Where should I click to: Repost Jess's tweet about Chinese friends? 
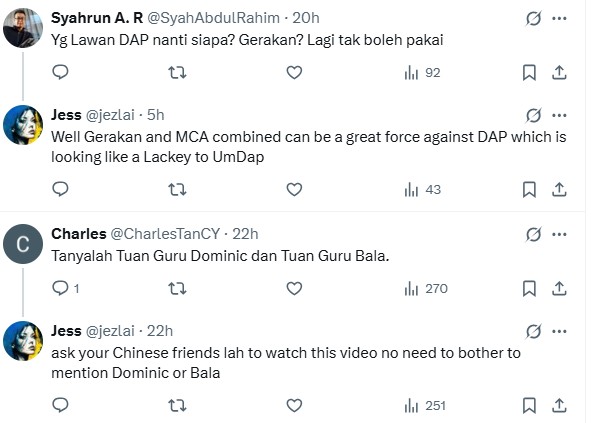tap(177, 406)
